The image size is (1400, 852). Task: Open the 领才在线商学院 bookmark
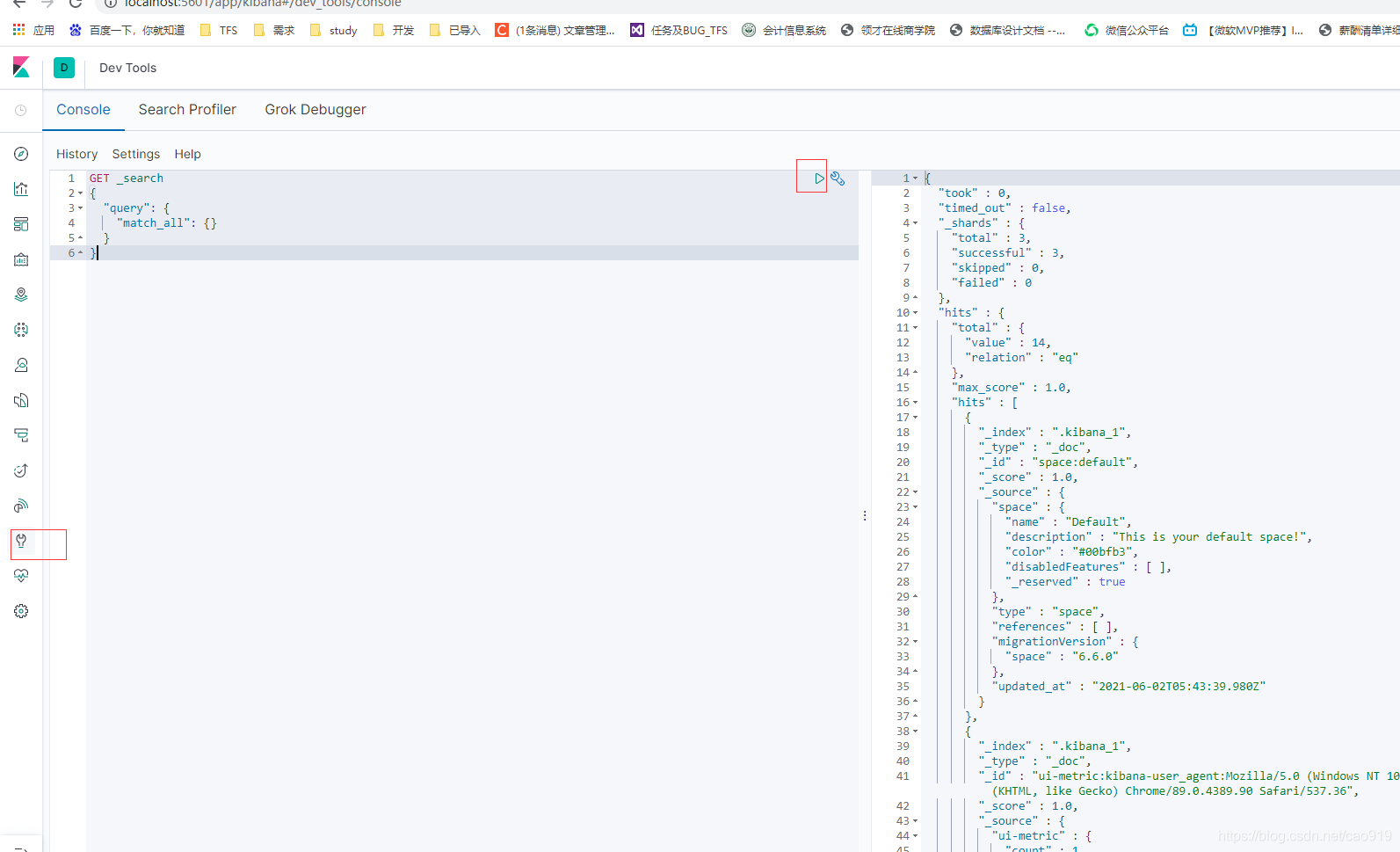(x=888, y=30)
